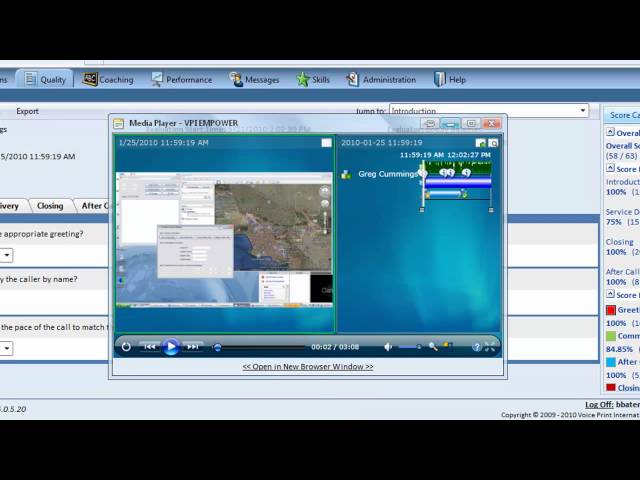Click the magnifier icon in timeline pane header
This screenshot has width=640, height=480.
493,143
